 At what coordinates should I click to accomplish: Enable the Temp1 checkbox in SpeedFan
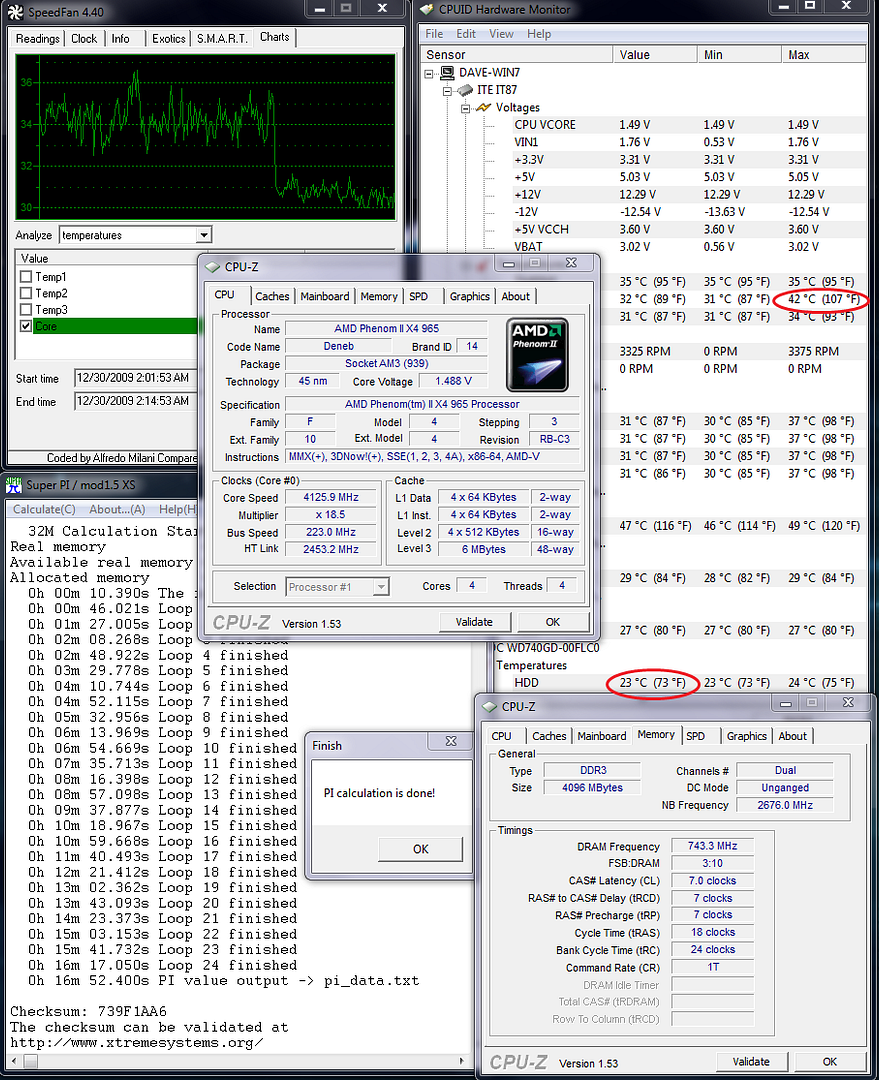point(26,277)
